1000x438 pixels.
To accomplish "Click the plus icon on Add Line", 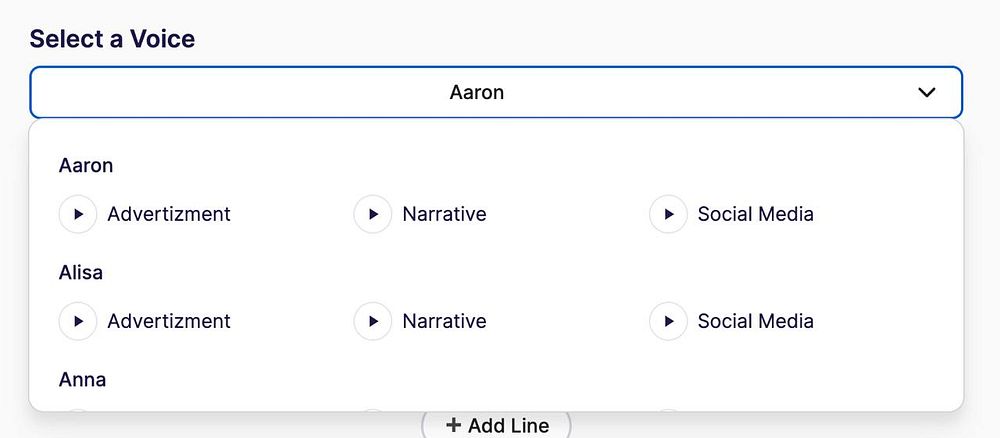I will click(453, 425).
